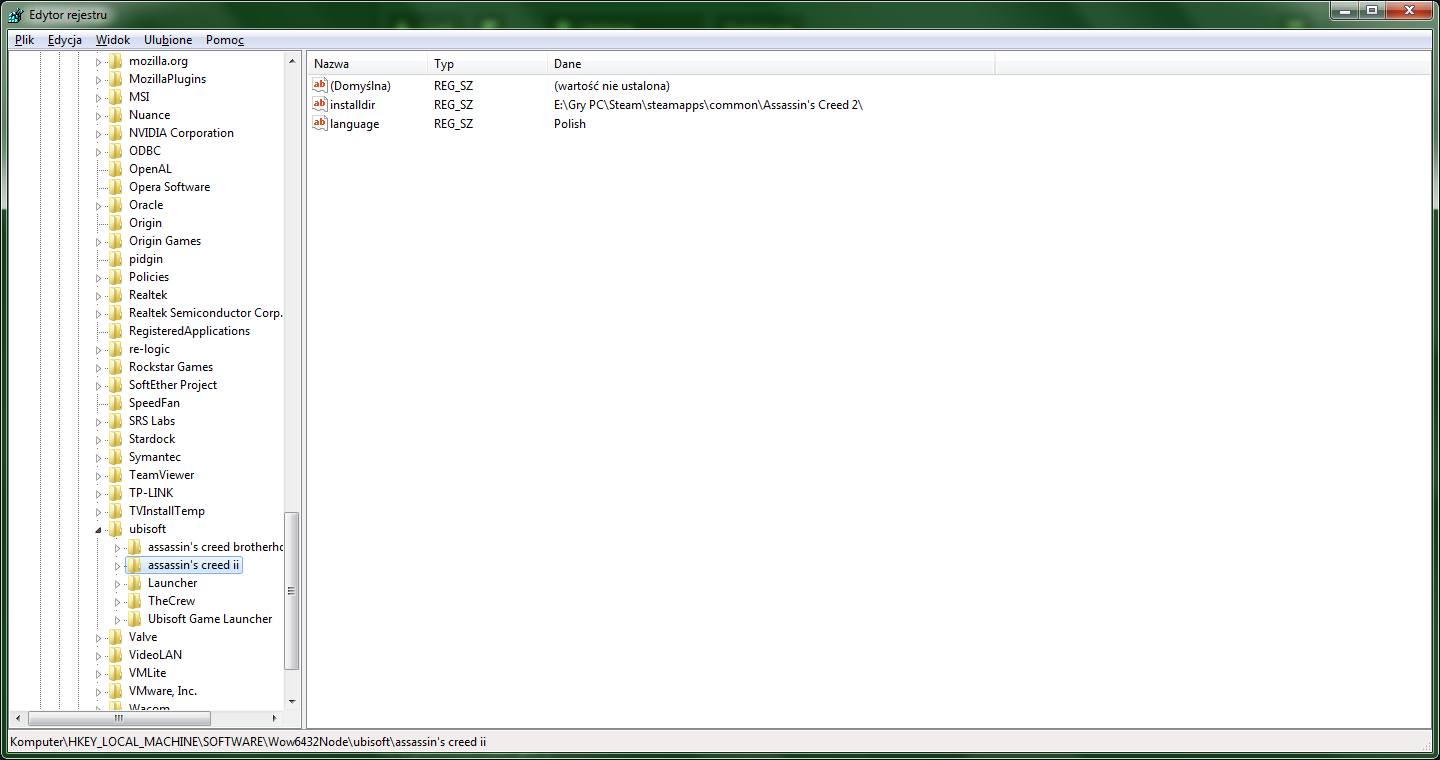1440x760 pixels.
Task: Click the tree vertical scrollbar down arrow
Action: [292, 701]
